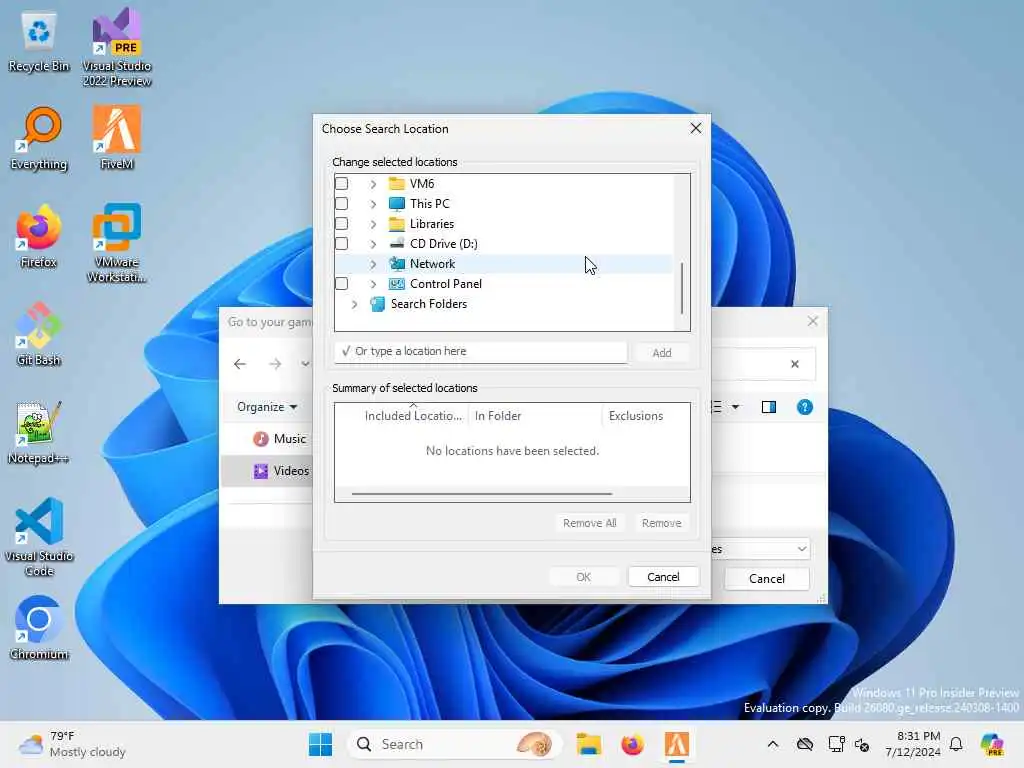1024x768 pixels.
Task: Click the summary list horizontal scrollbar
Action: point(481,494)
